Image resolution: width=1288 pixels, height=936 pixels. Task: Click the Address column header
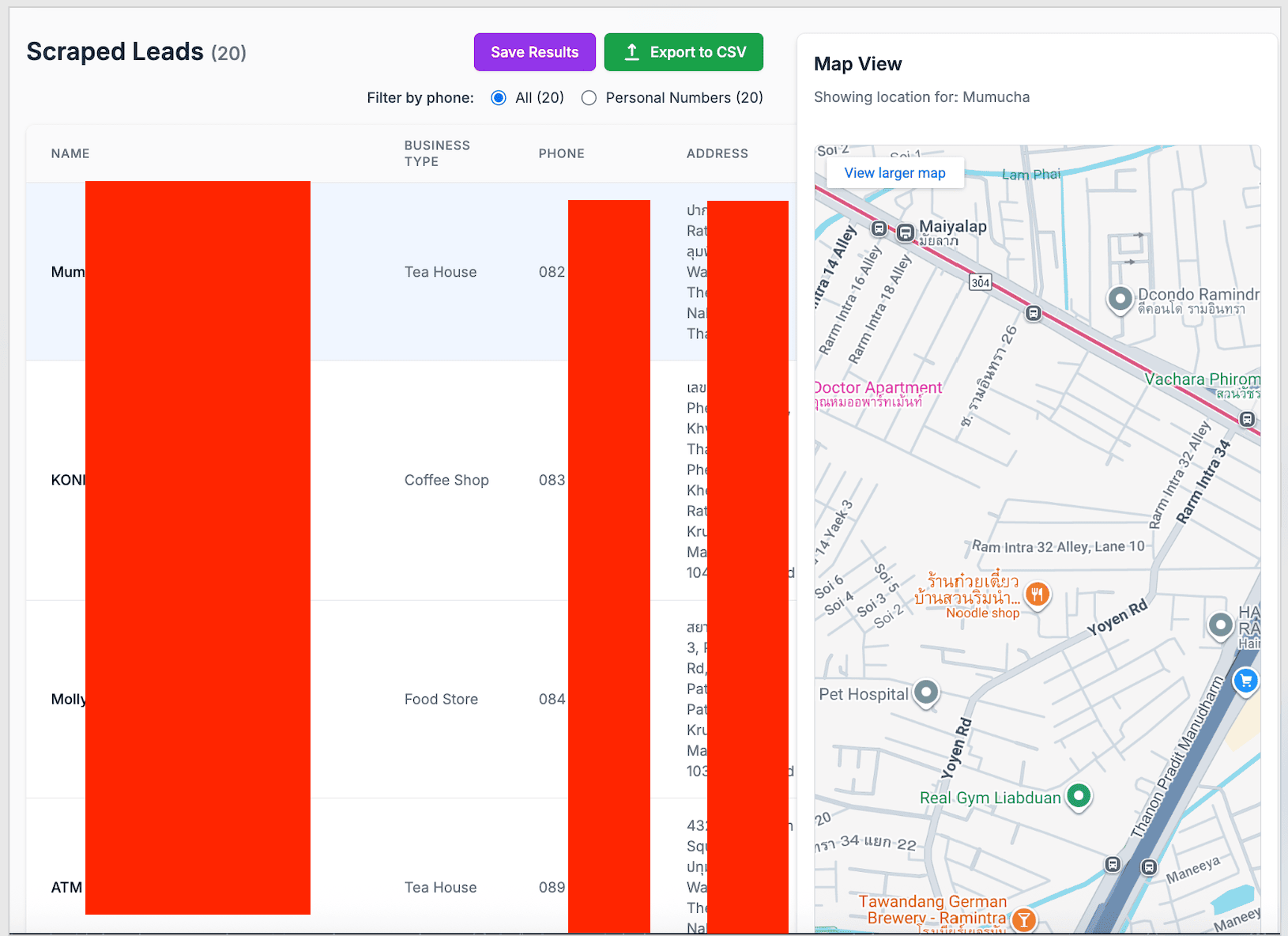[717, 153]
